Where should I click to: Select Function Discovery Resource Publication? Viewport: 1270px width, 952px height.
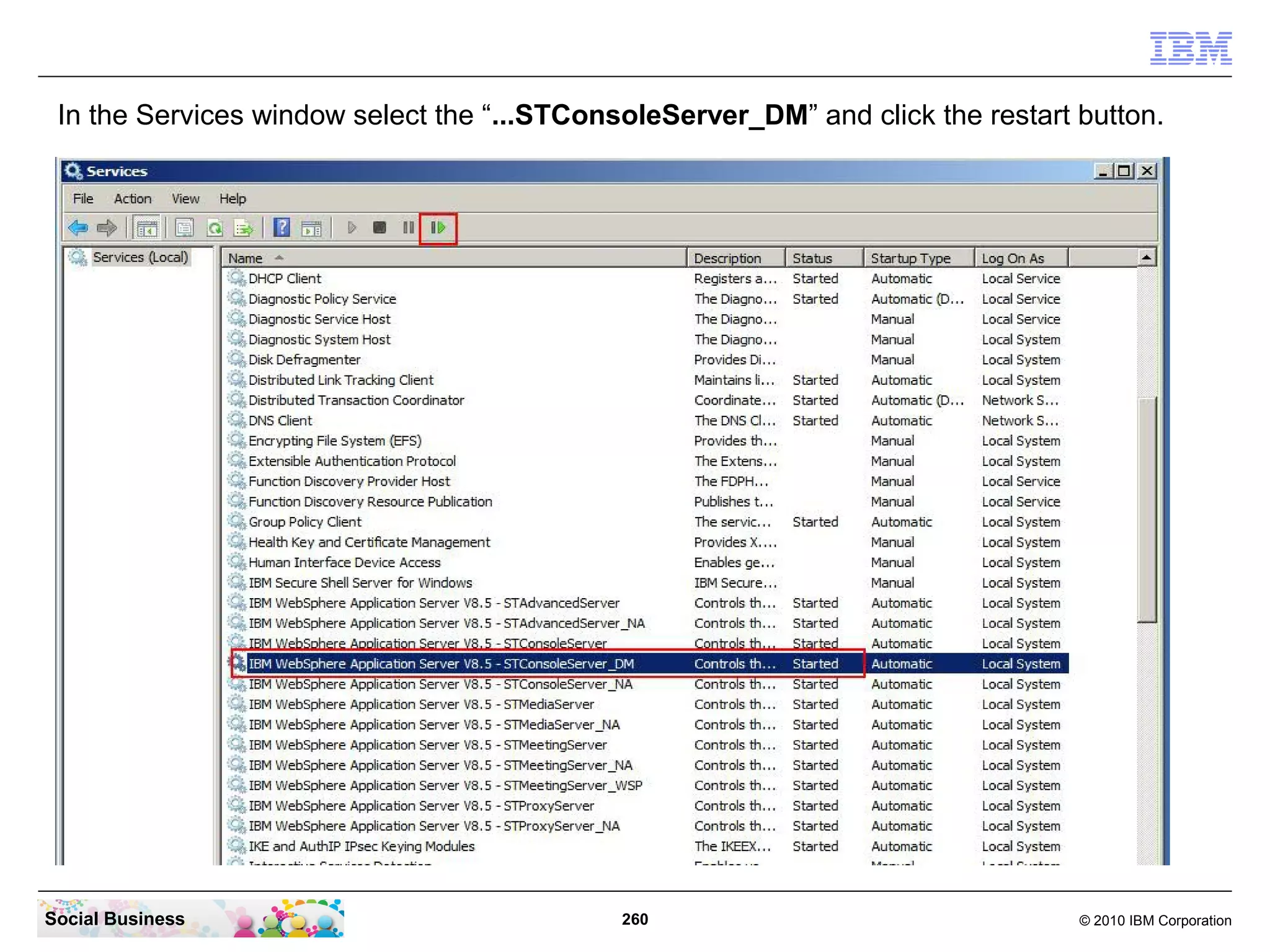(647, 501)
